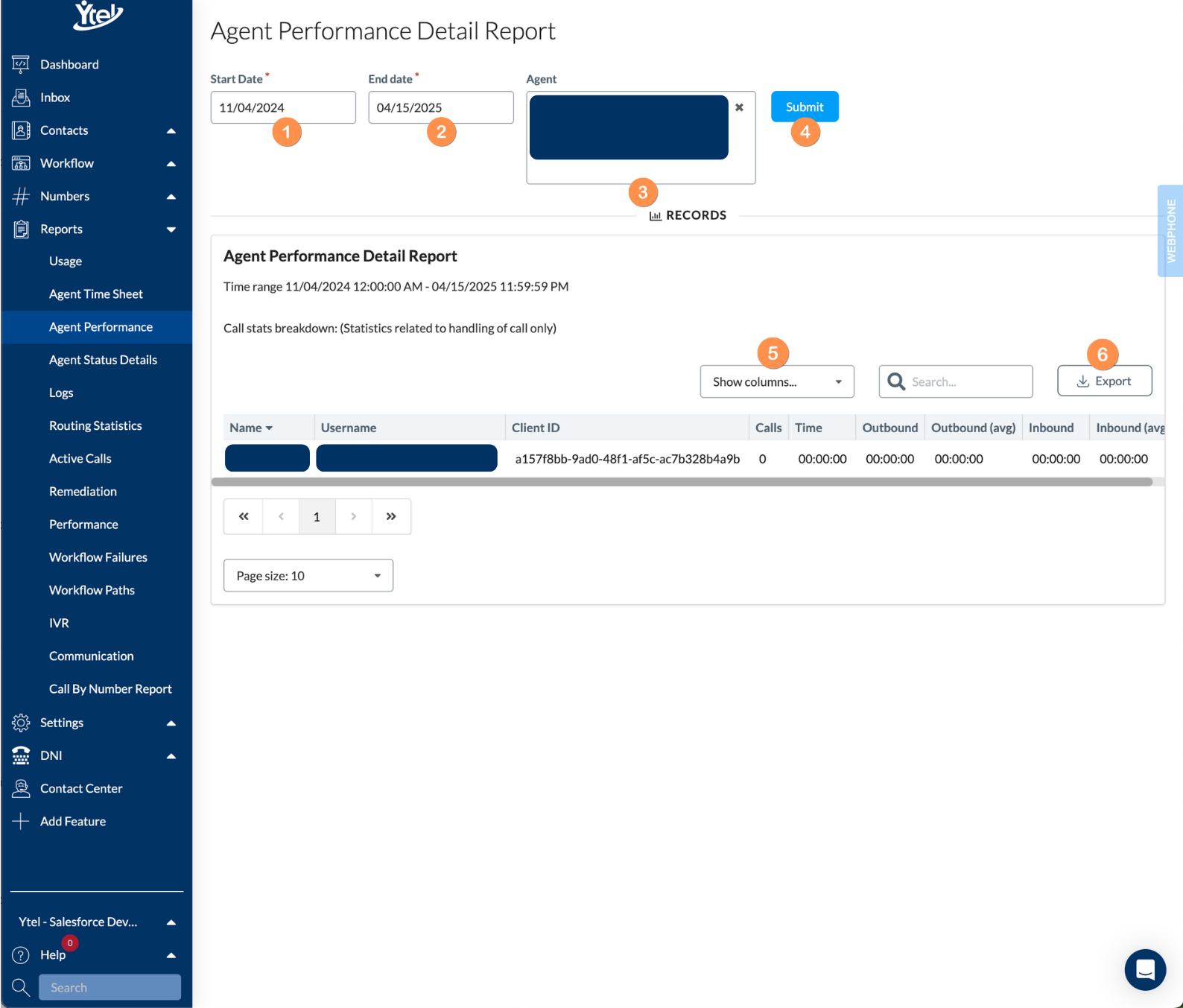Export the report data
The image size is (1183, 1008).
[x=1105, y=381]
